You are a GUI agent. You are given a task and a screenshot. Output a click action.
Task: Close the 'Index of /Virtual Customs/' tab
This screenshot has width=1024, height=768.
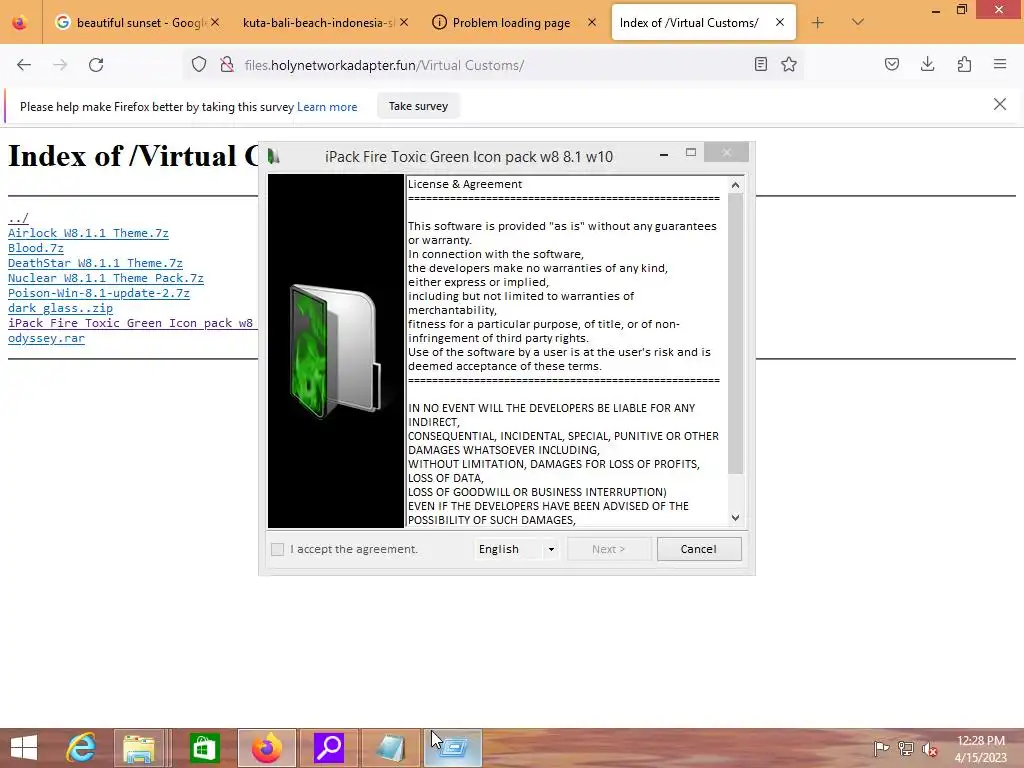coord(780,22)
